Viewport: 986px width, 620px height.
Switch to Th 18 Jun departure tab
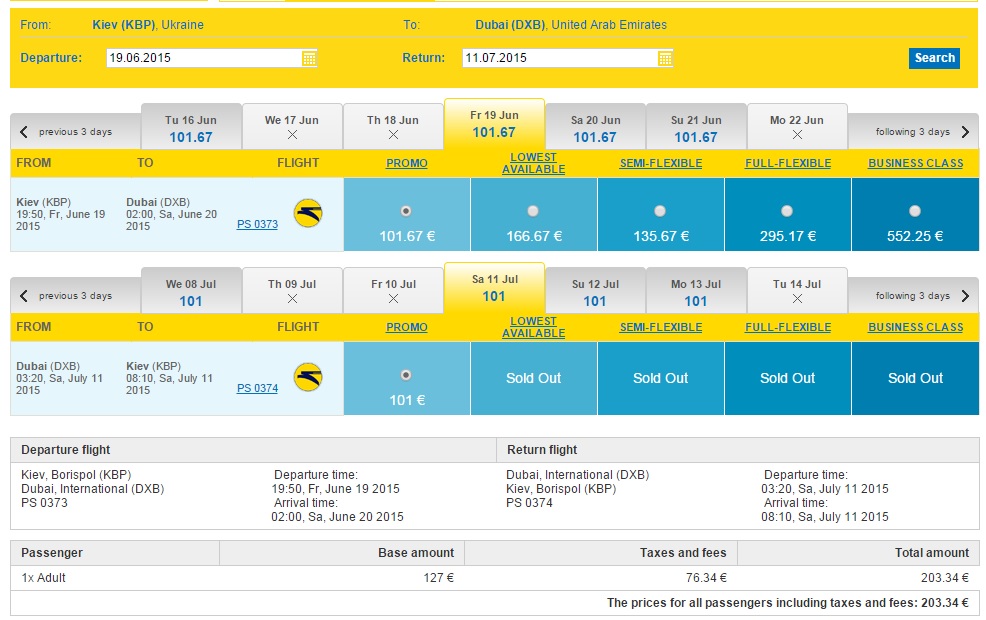coord(393,128)
